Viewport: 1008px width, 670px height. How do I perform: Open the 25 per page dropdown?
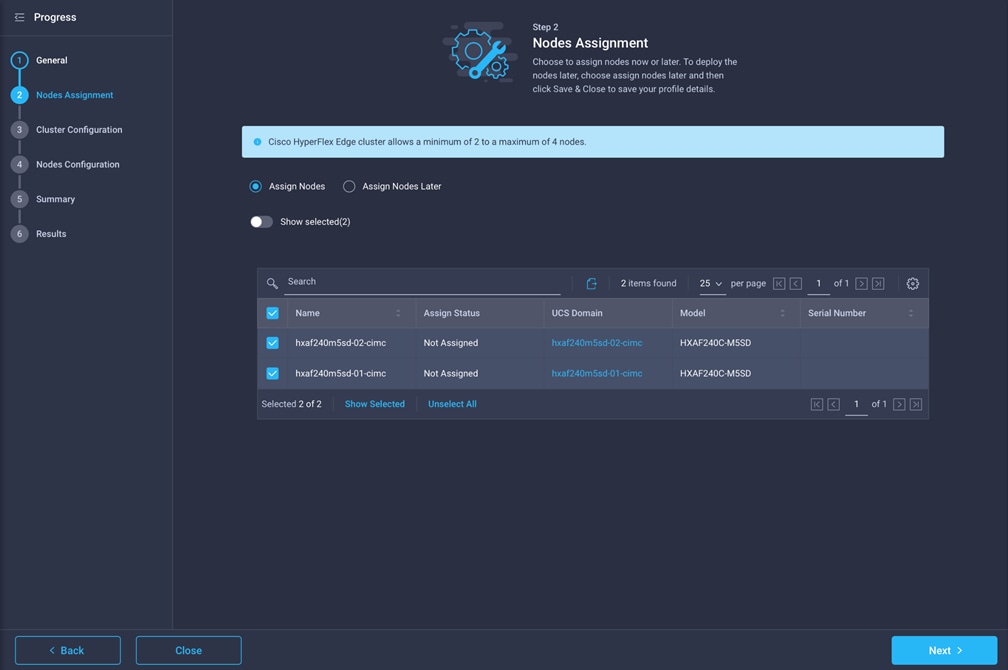tap(712, 284)
